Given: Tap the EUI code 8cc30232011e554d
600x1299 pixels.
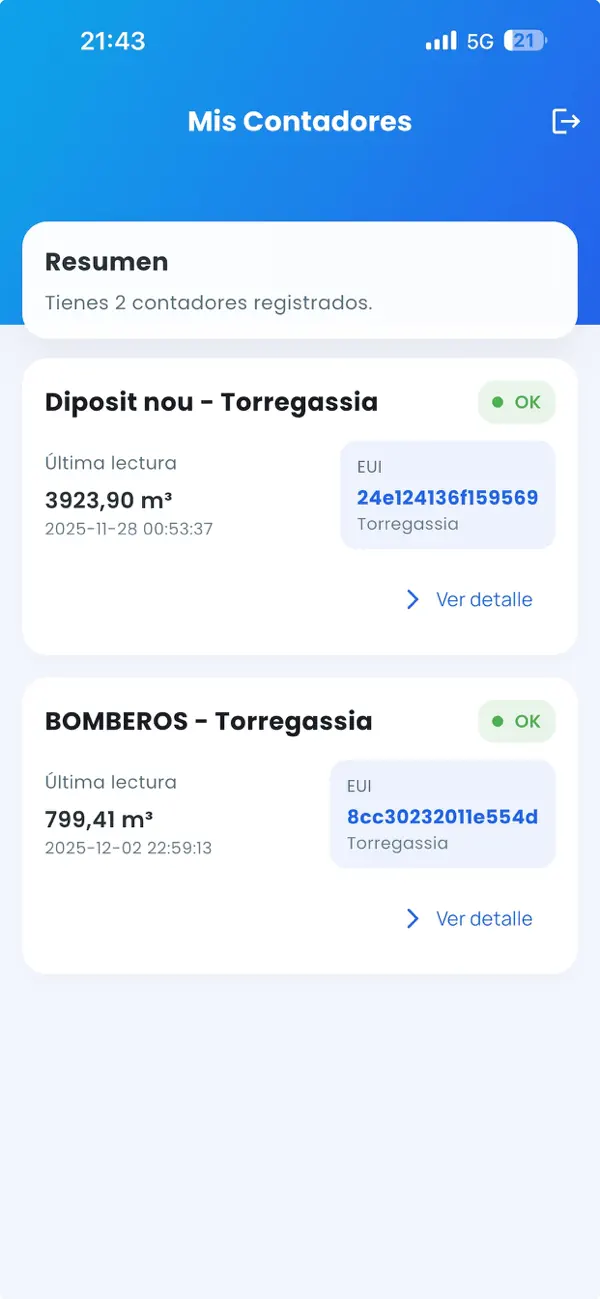Looking at the screenshot, I should click(x=442, y=816).
